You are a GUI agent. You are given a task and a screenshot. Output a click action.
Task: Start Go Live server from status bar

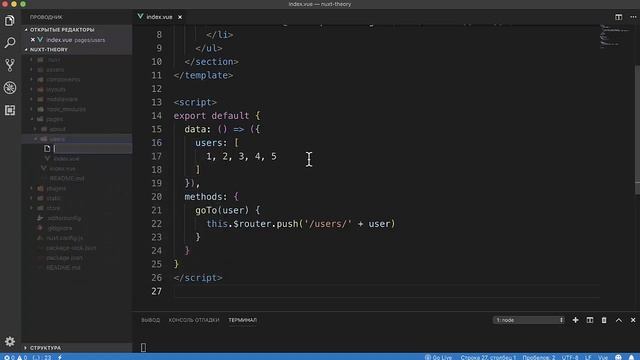point(438,357)
